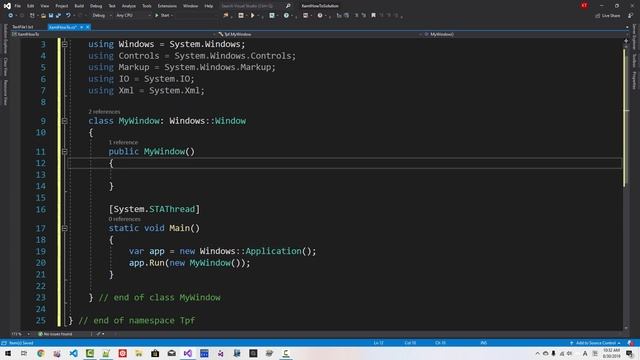
Task: Open the Microsoft Store taskbar icon
Action: [155, 353]
